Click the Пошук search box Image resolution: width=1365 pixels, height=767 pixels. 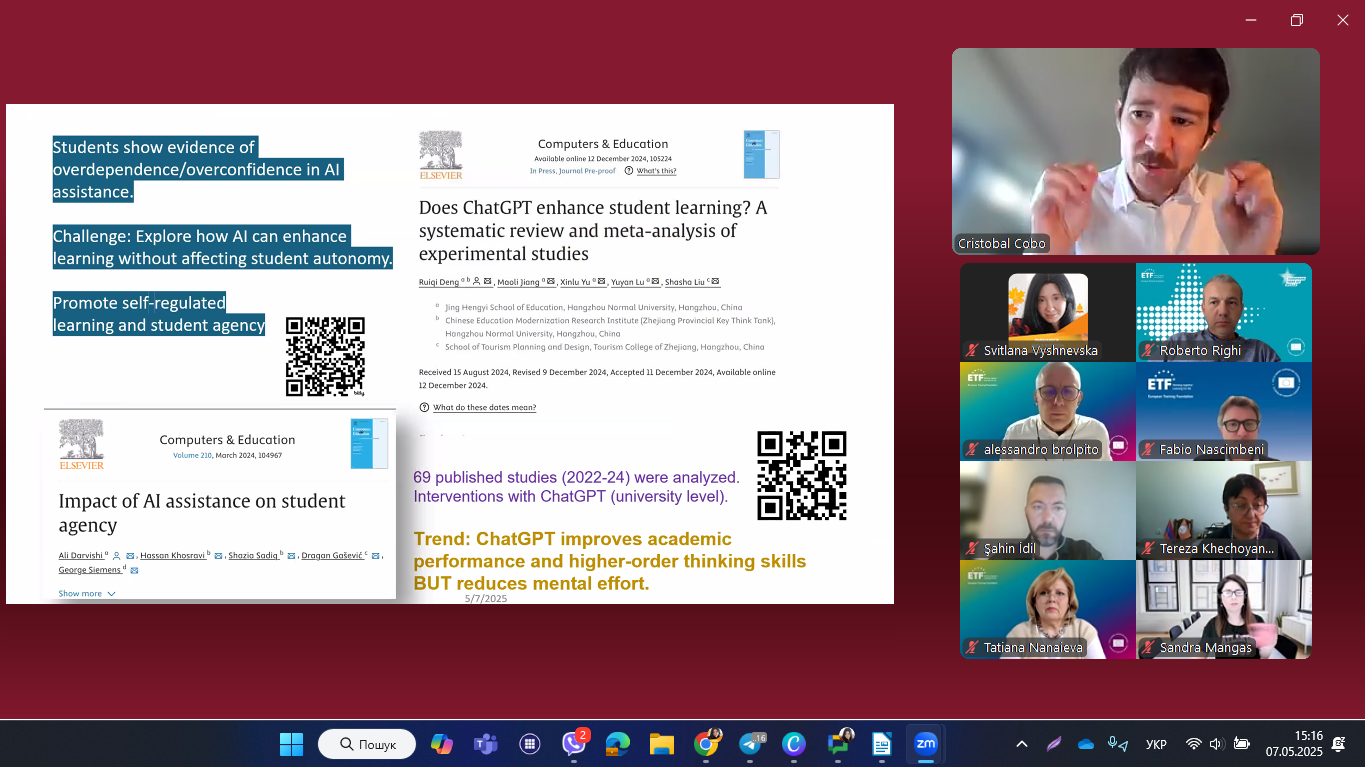(368, 744)
